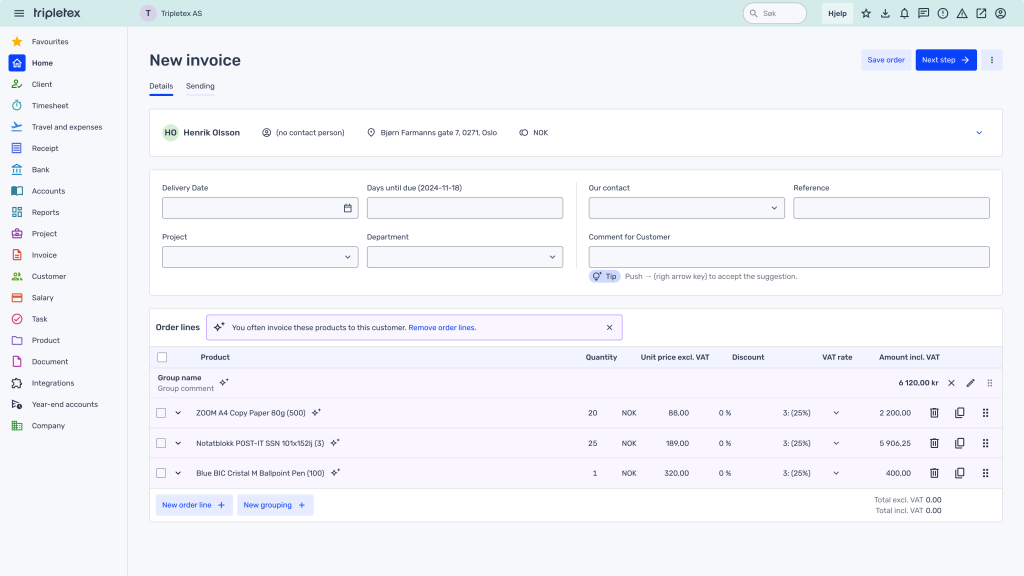Open the favourites star icon in top bar
Screen dimensions: 1024x576
coord(866,14)
